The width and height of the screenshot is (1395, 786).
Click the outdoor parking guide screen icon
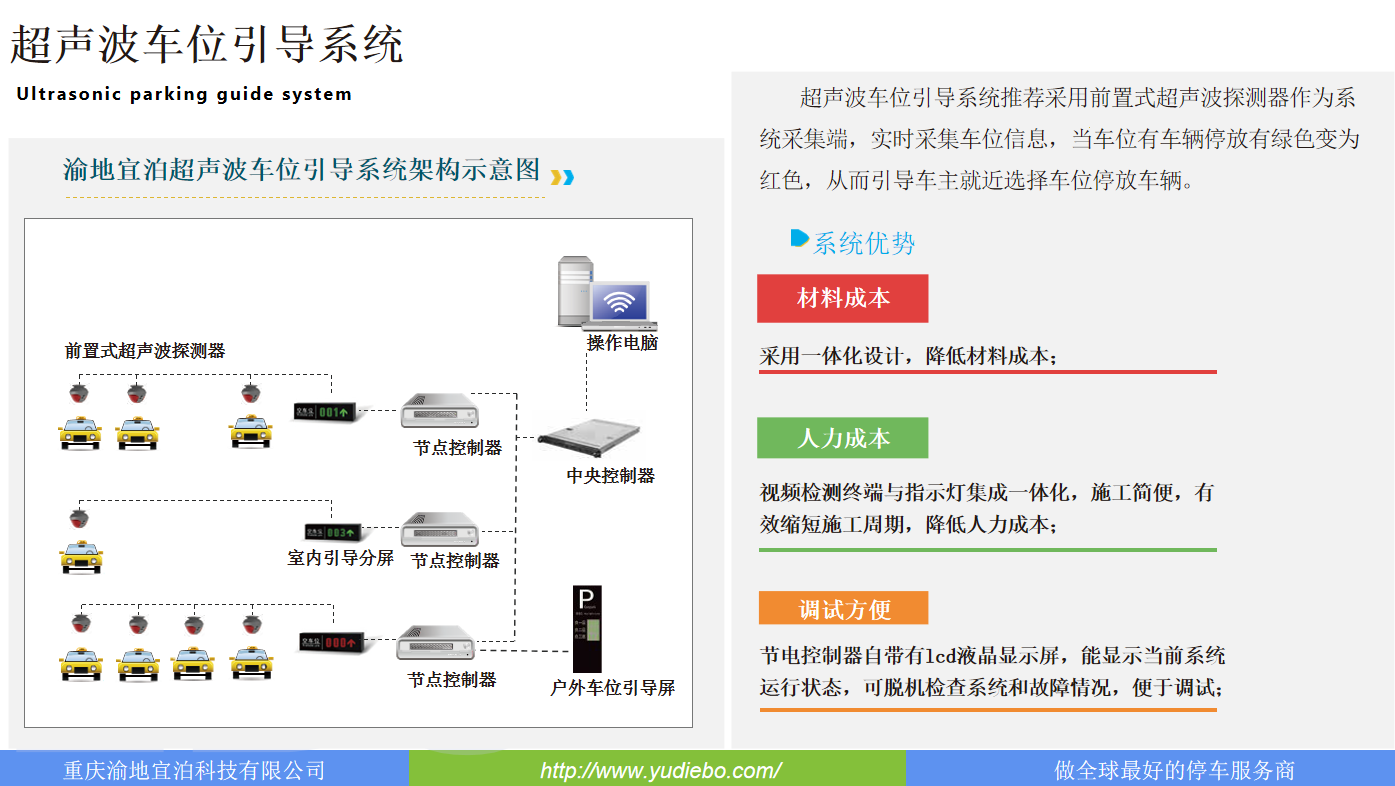pos(588,629)
